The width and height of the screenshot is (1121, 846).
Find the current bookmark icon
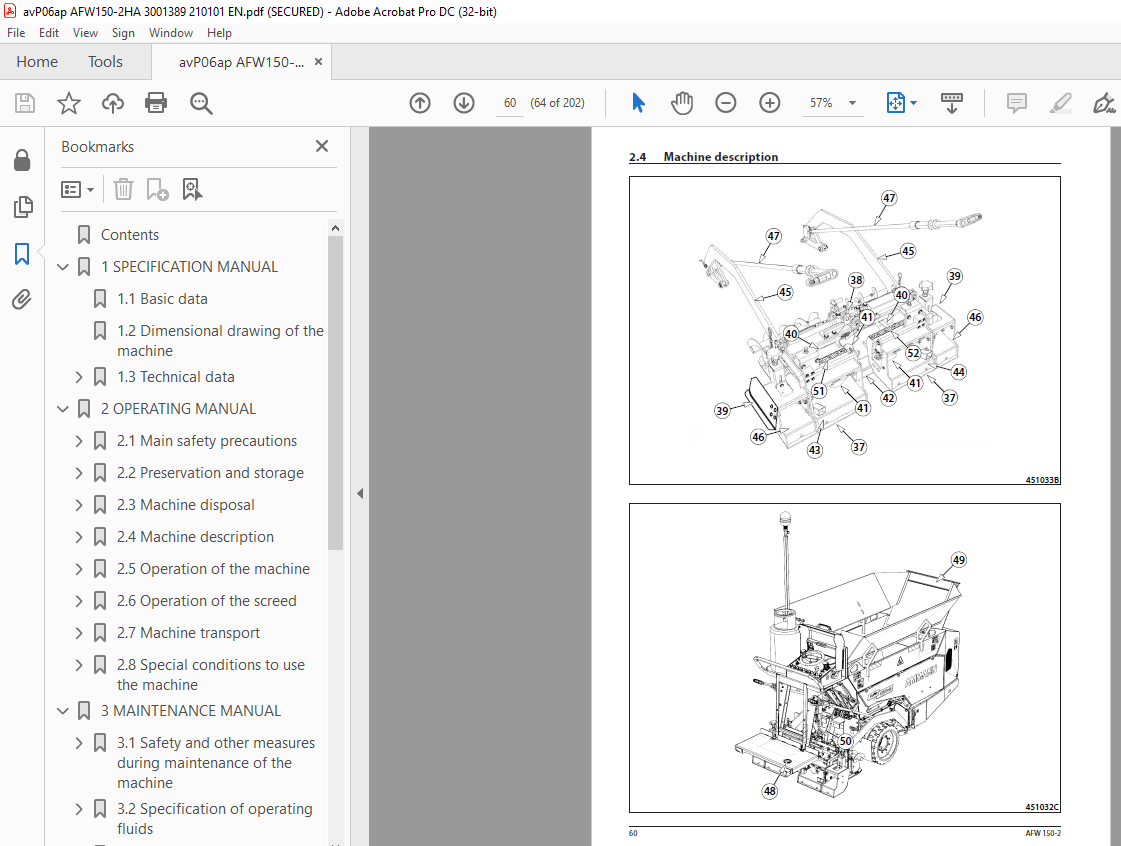click(192, 190)
